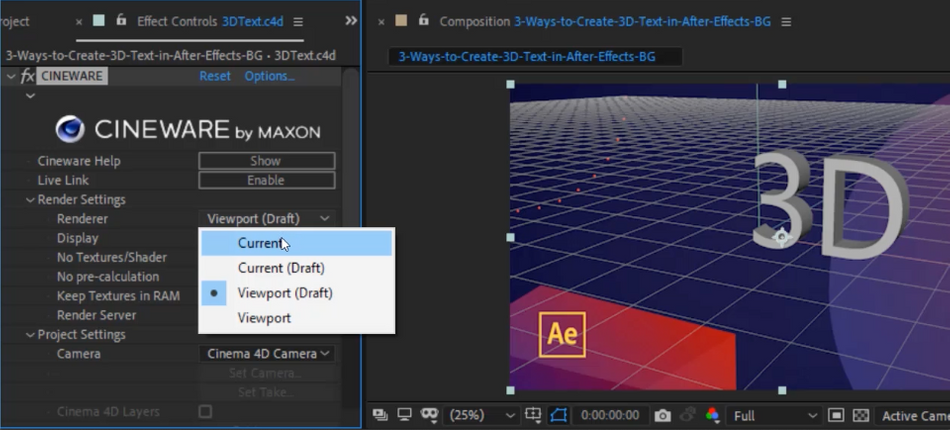The image size is (950, 430).
Task: Click the Display property label
Action: pos(78,238)
